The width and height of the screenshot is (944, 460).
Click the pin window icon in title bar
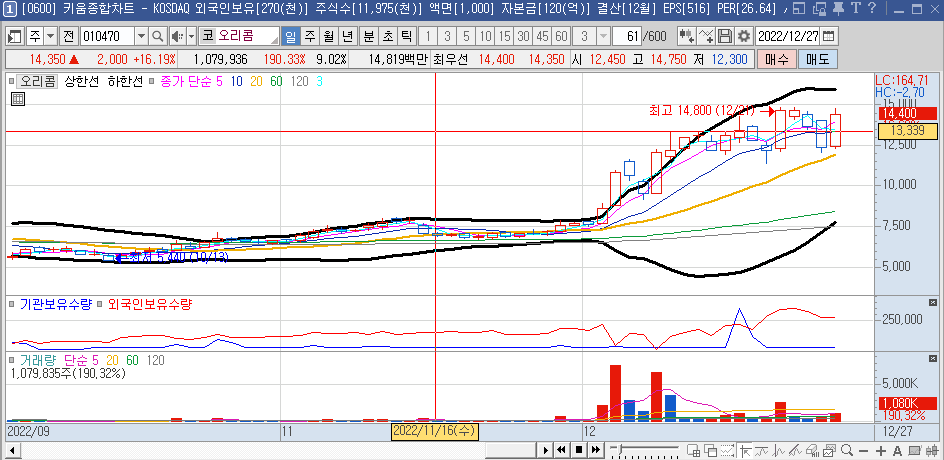(838, 8)
